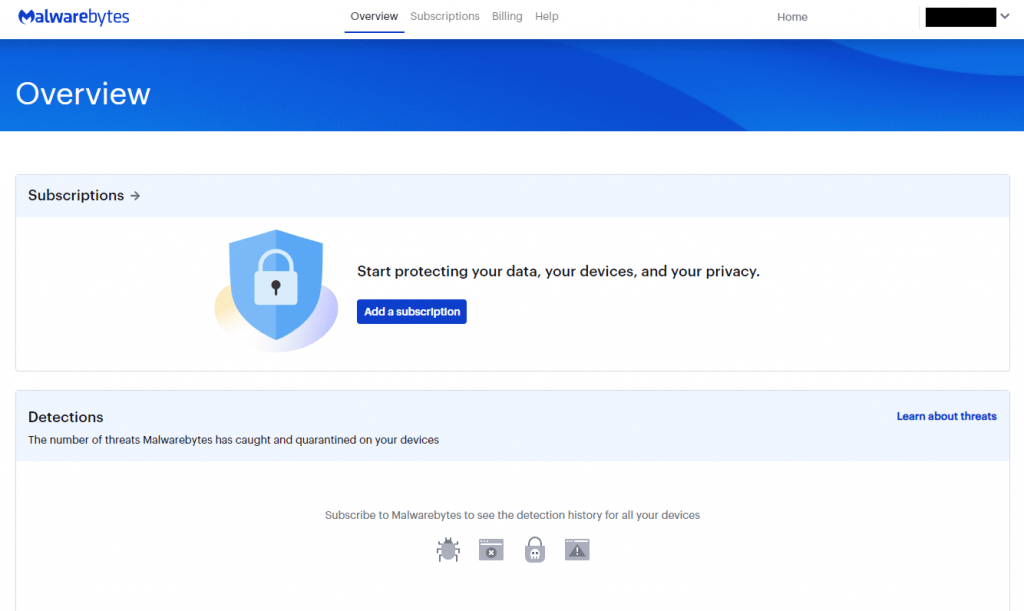The image size is (1024, 611).
Task: Click the Malwarebytes logo
Action: click(x=74, y=17)
